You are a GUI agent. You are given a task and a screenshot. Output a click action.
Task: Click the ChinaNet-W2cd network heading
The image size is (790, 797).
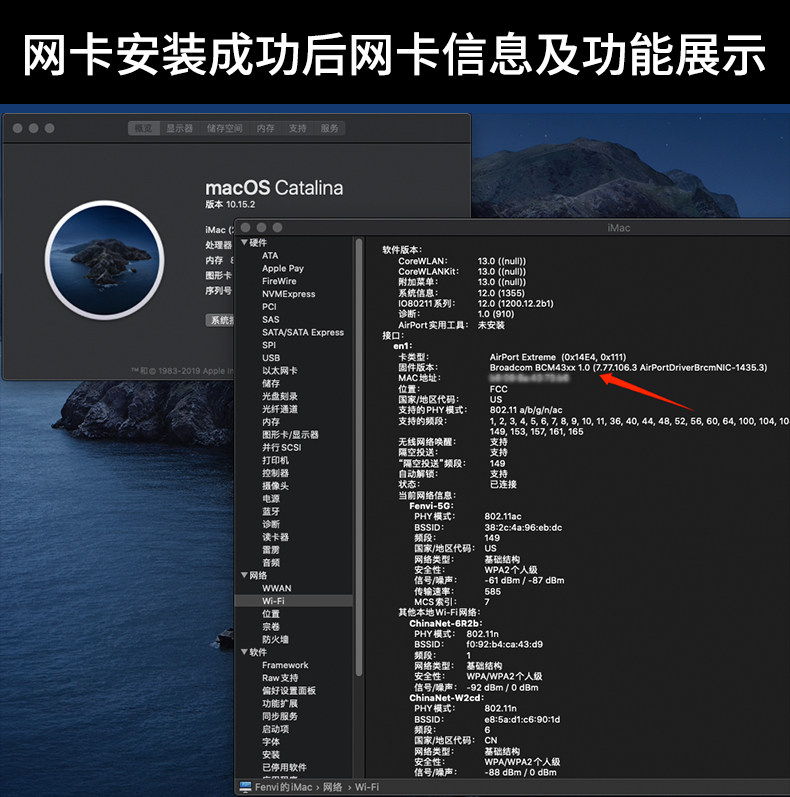(446, 698)
